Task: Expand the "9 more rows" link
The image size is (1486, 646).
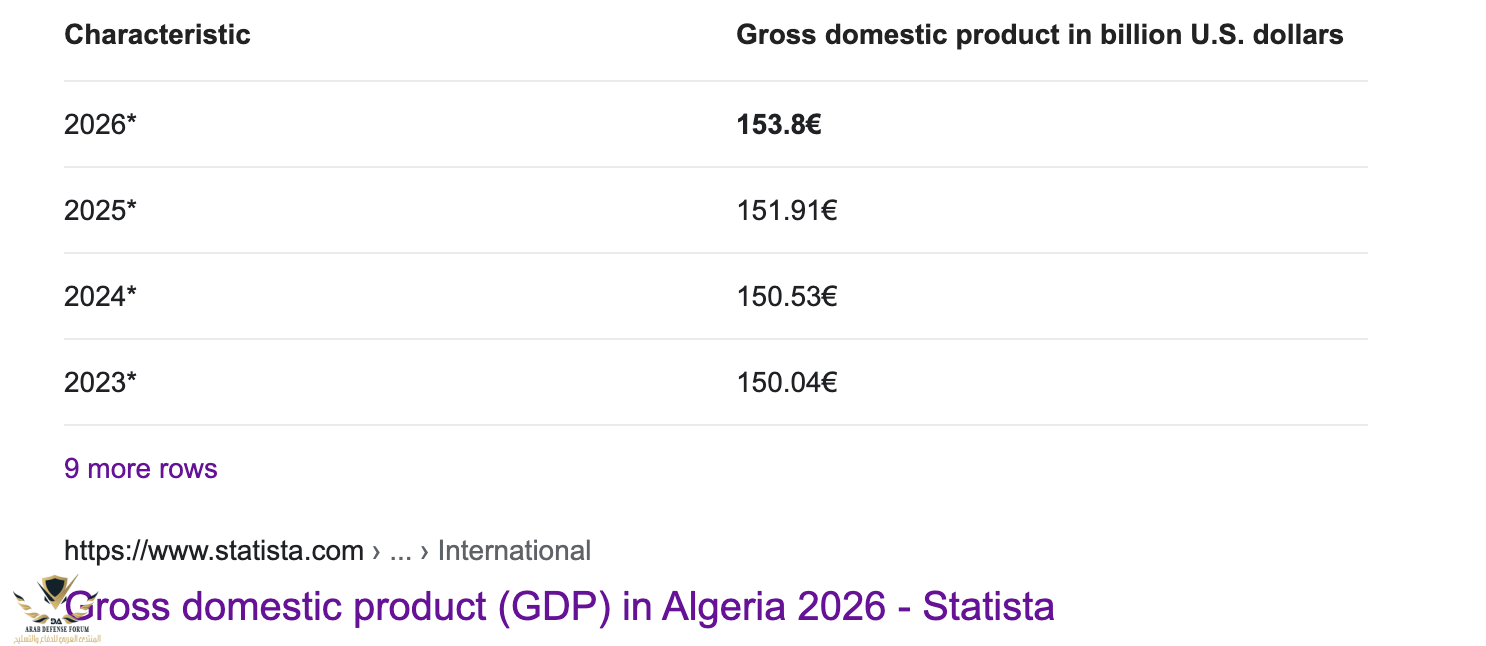Action: click(140, 469)
